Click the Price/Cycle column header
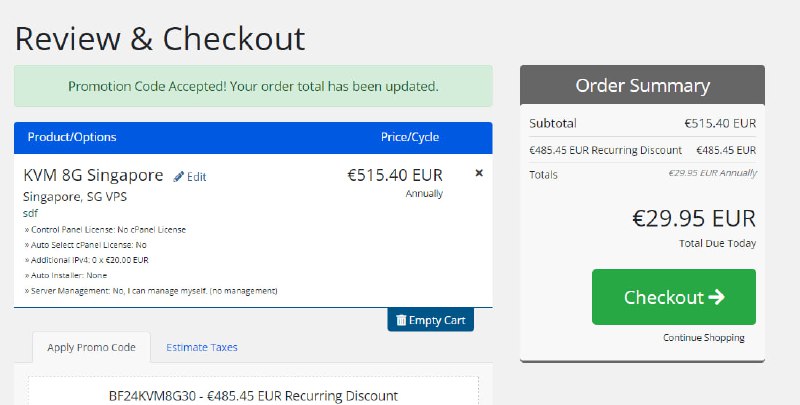Viewport: 800px width, 405px height. pos(410,137)
